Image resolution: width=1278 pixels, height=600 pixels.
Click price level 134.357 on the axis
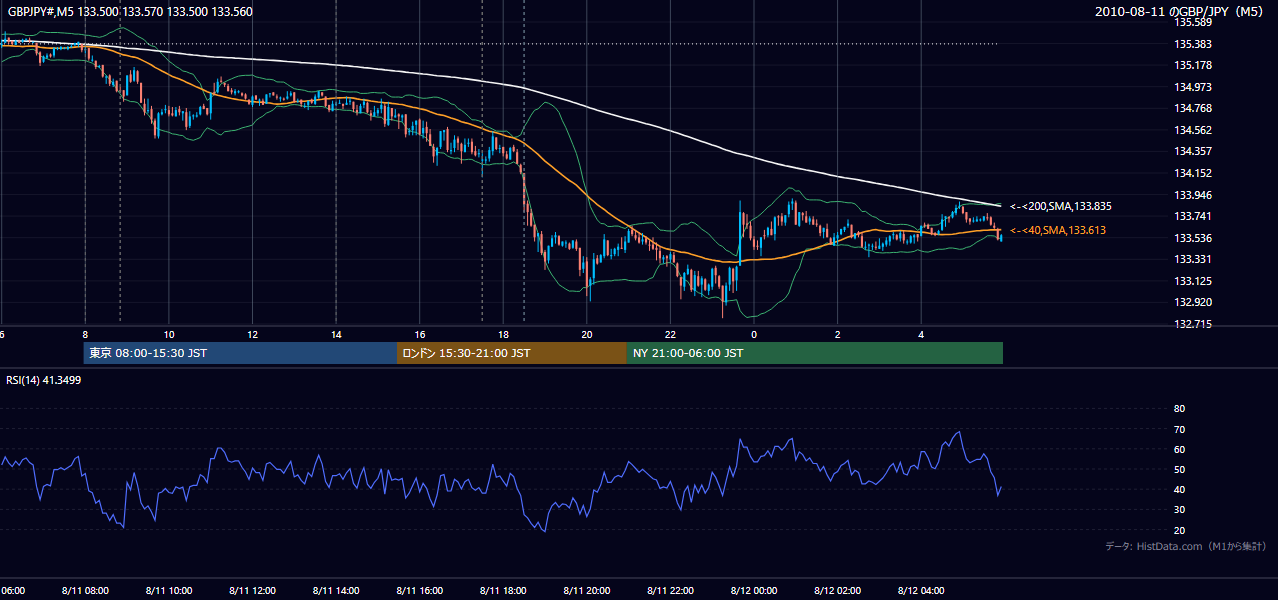pyautogui.click(x=1192, y=151)
